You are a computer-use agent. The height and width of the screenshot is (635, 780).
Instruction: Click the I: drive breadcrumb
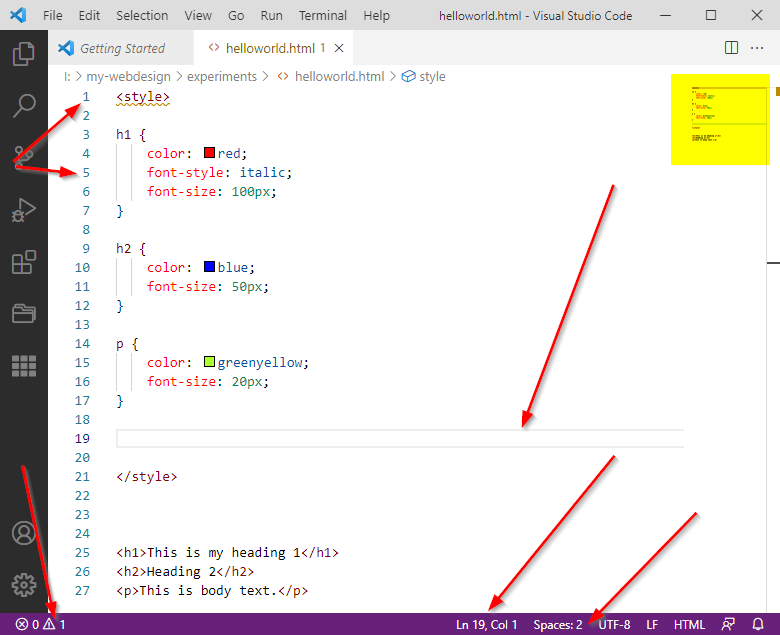[x=67, y=77]
